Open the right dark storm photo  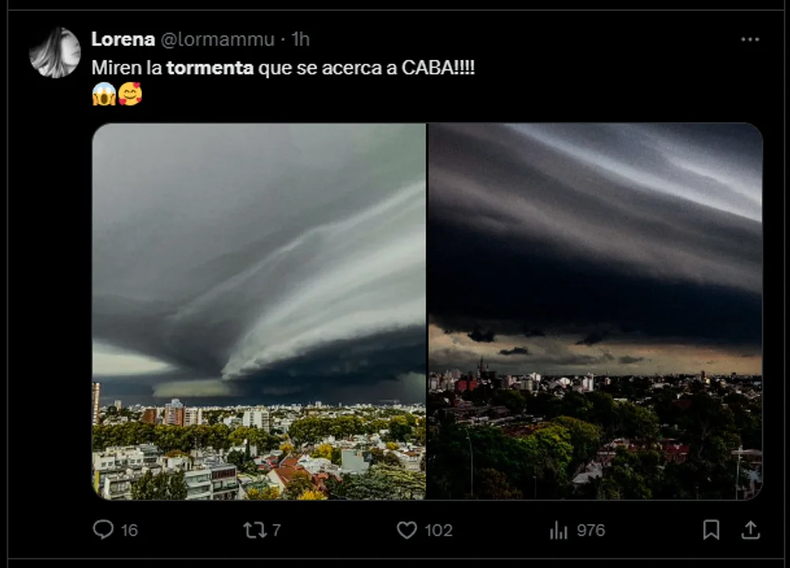pos(595,311)
